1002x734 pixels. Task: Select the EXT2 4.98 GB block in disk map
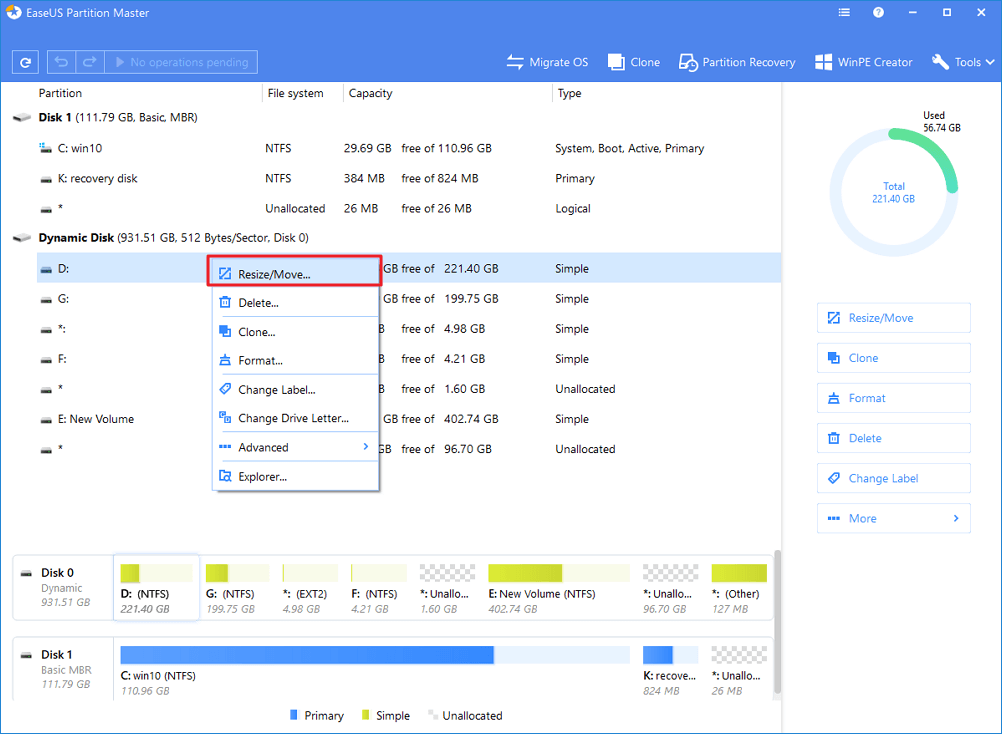tap(311, 588)
